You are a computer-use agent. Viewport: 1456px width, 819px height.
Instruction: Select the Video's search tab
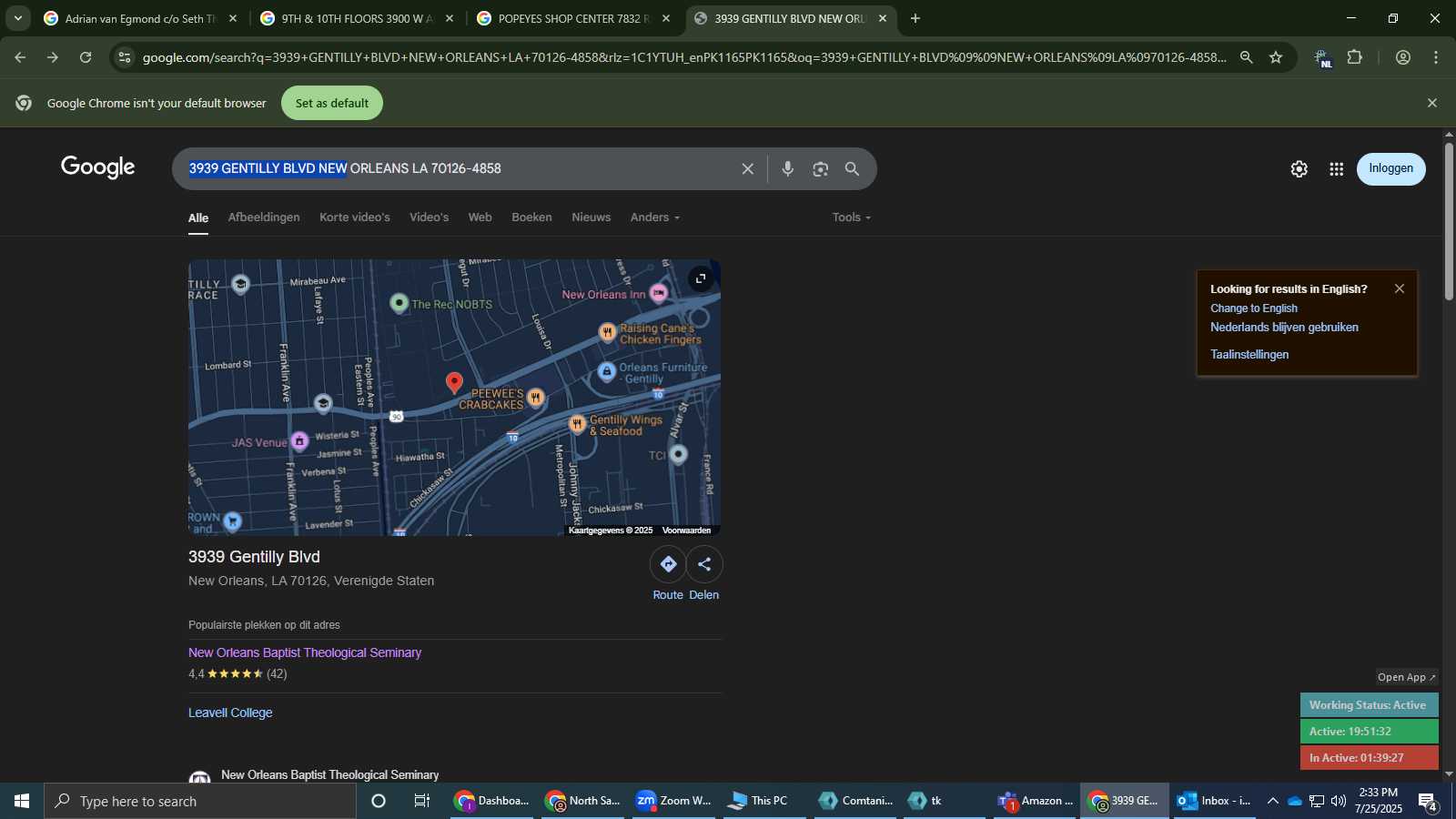click(429, 217)
